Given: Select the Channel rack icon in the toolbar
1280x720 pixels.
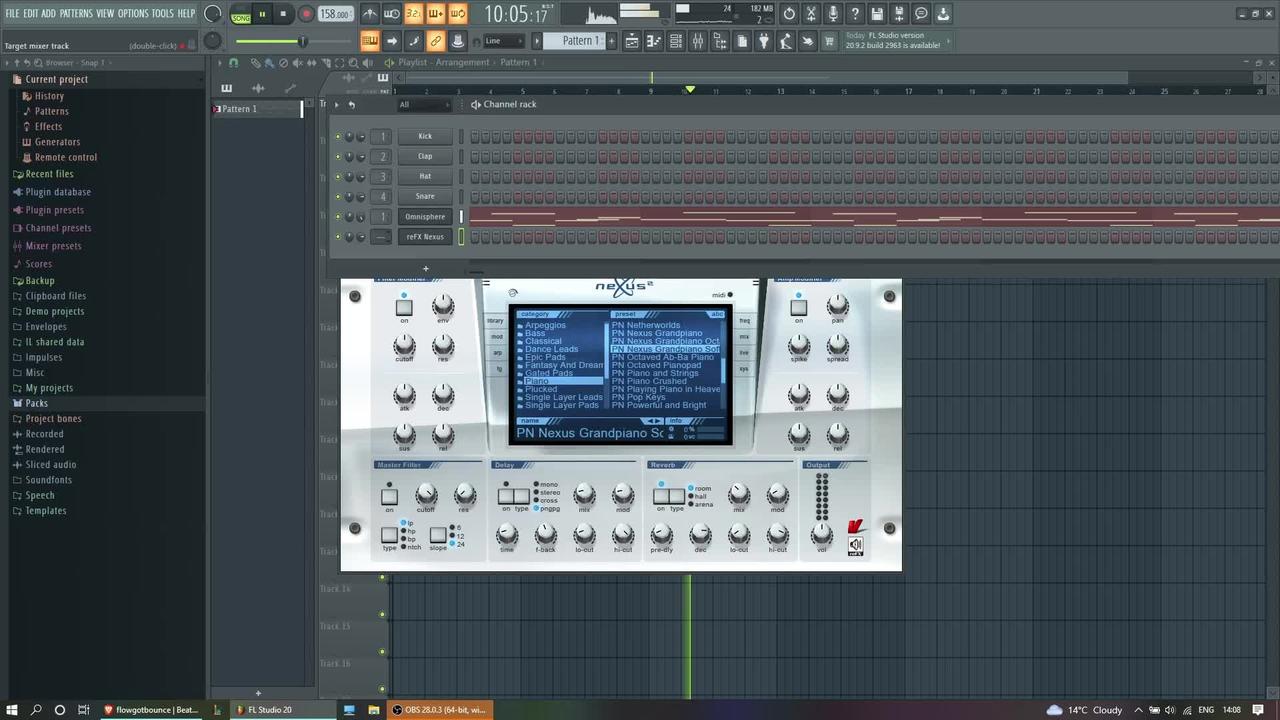Looking at the screenshot, I should 676,41.
